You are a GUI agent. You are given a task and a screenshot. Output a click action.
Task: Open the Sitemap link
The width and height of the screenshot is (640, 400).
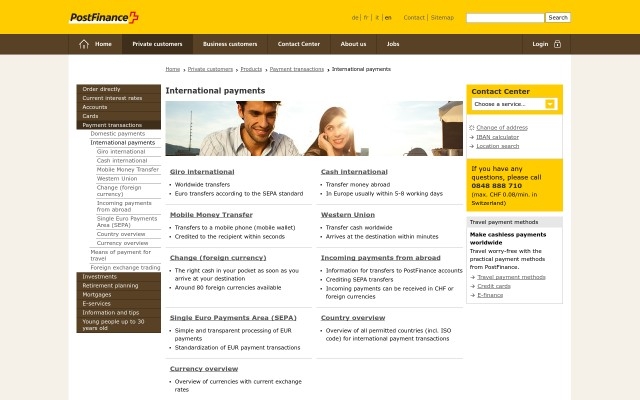[x=442, y=18]
